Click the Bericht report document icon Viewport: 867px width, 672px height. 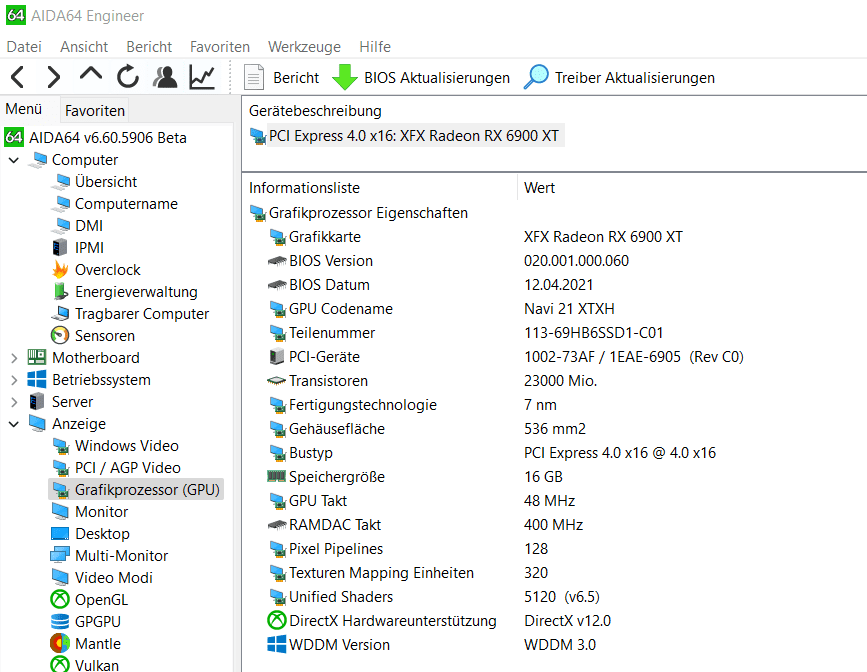[x=254, y=77]
